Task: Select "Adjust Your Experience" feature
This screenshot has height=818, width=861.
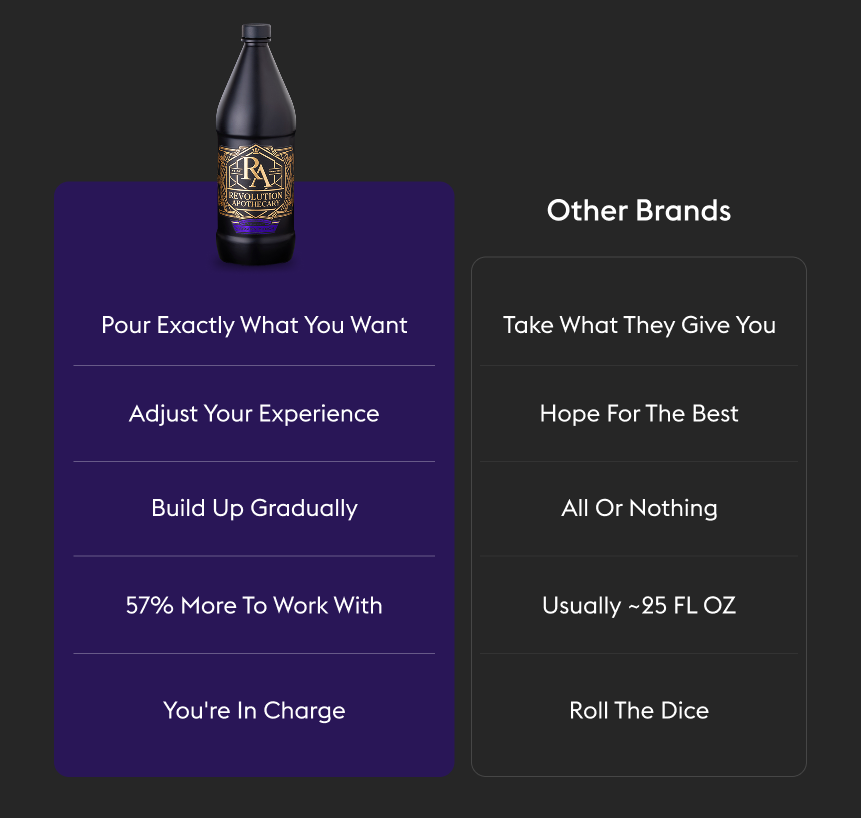Action: click(x=254, y=414)
